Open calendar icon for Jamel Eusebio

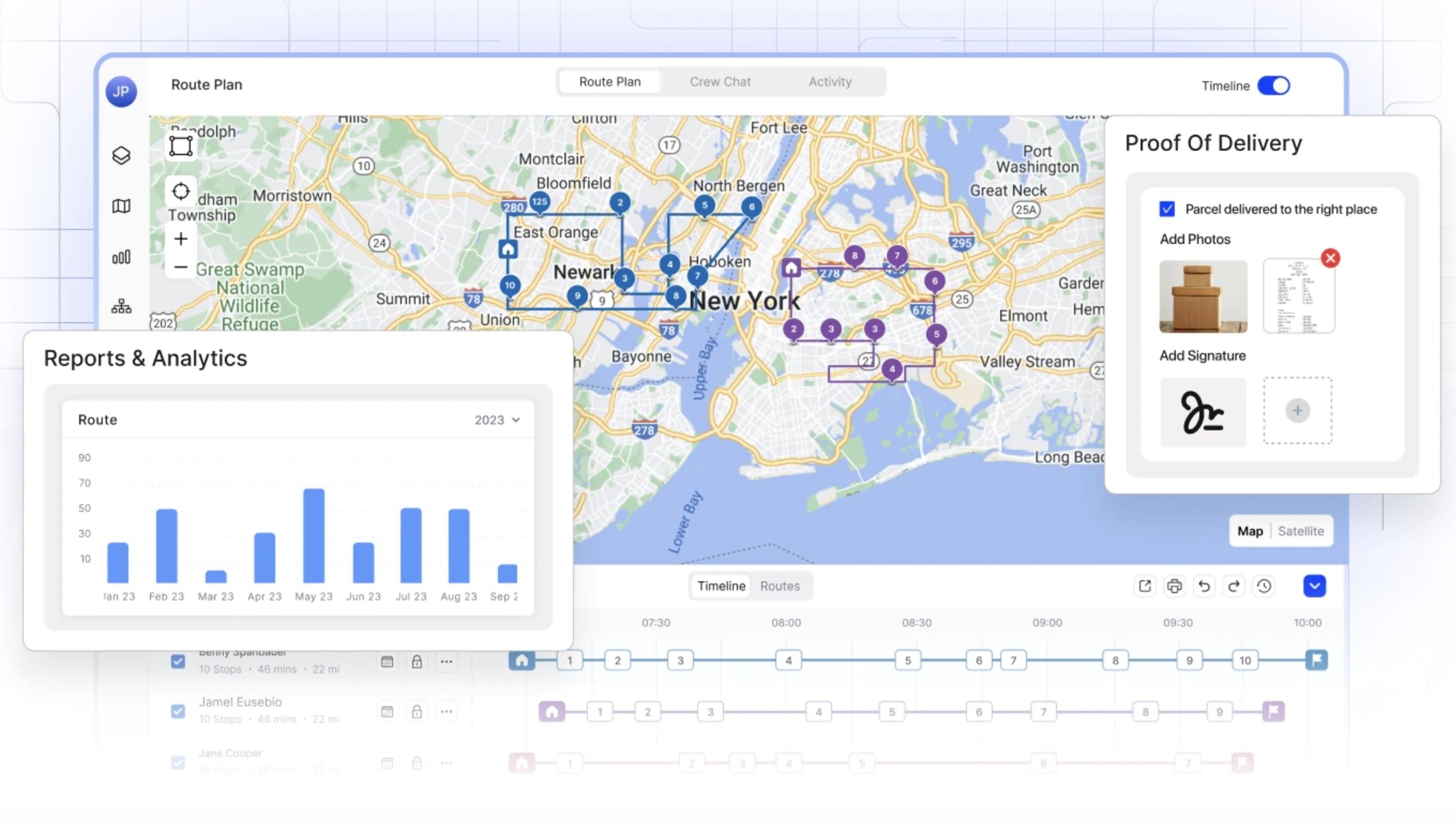point(387,712)
